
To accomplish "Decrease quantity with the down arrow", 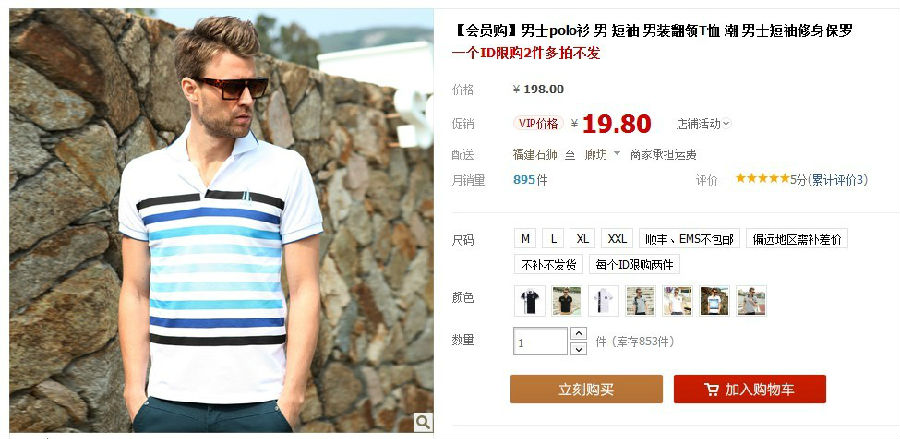I will tap(578, 348).
